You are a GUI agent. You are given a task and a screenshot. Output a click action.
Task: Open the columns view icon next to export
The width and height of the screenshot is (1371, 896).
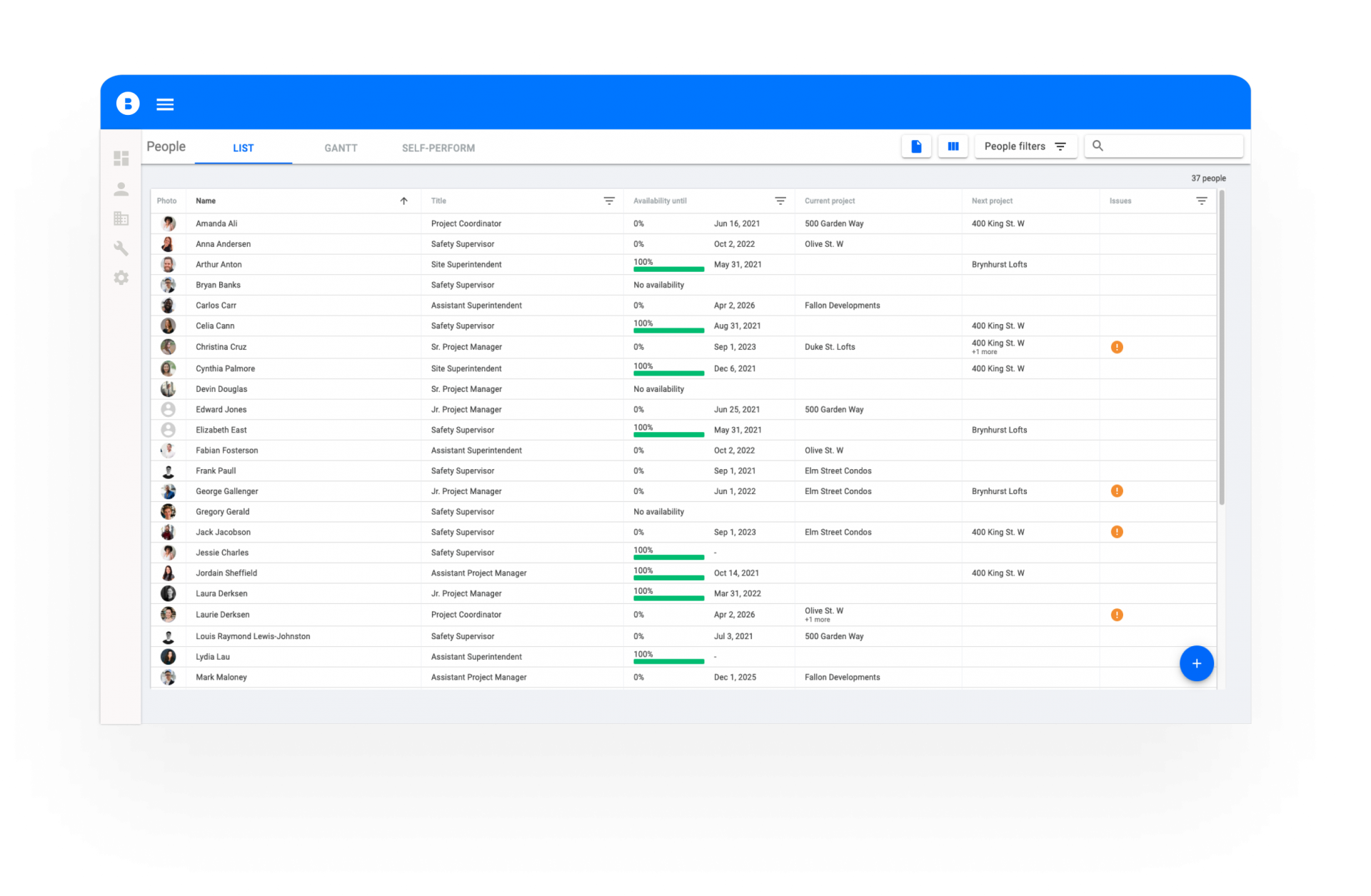pos(953,146)
